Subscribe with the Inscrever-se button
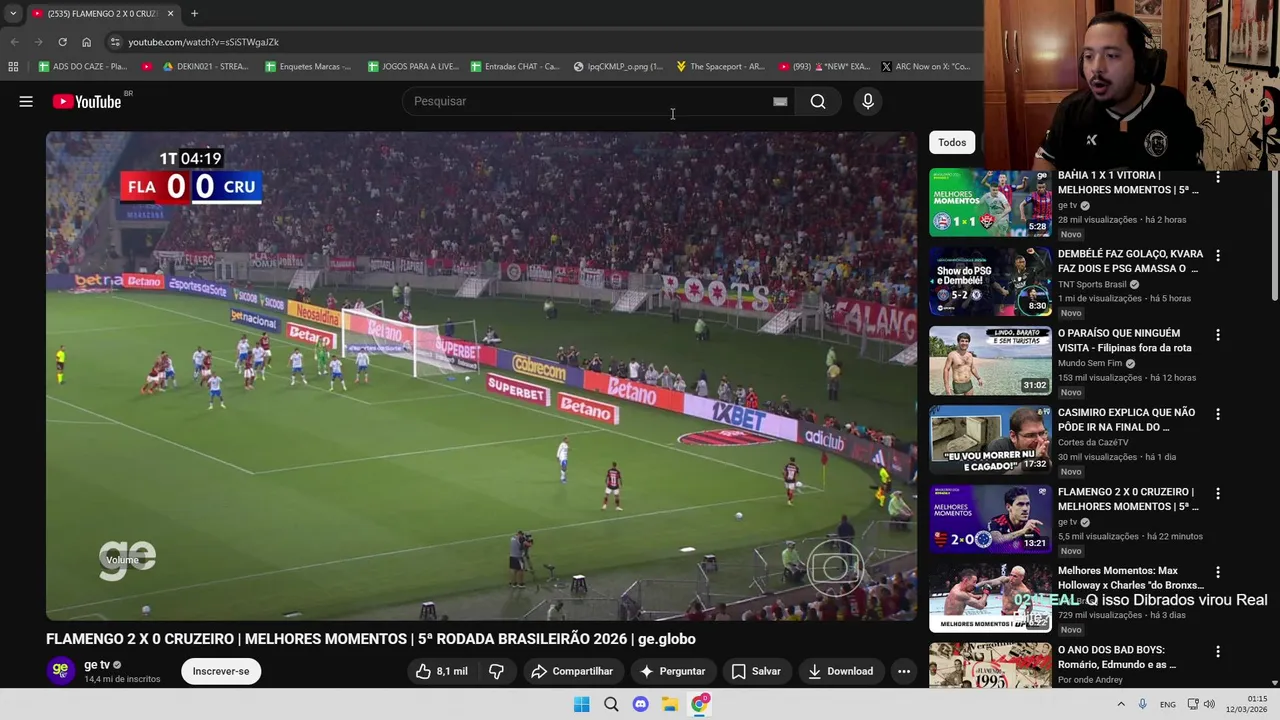 coord(221,671)
